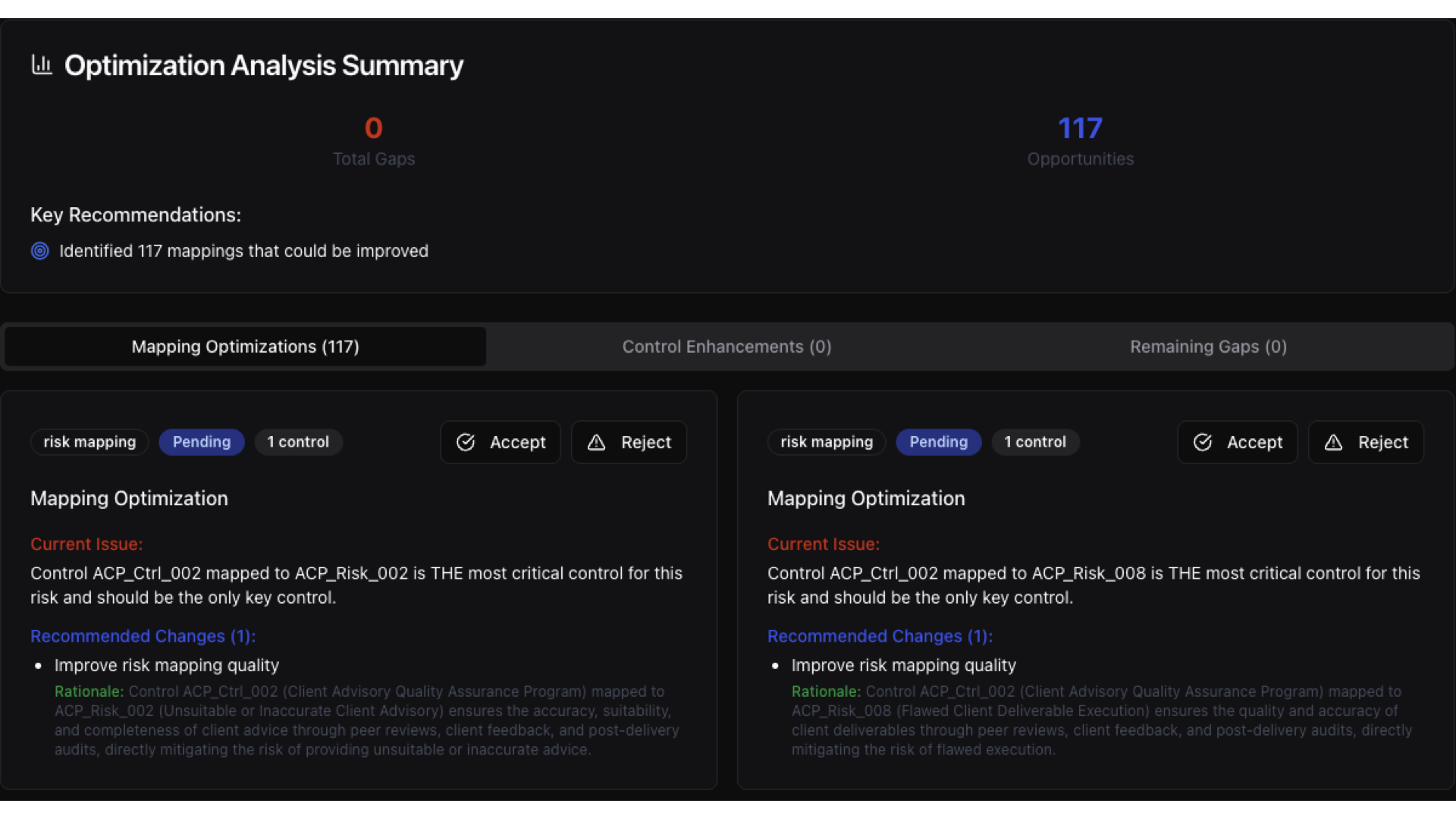
Task: Accept the ACP_Risk_008 mapping optimization
Action: tap(1237, 442)
